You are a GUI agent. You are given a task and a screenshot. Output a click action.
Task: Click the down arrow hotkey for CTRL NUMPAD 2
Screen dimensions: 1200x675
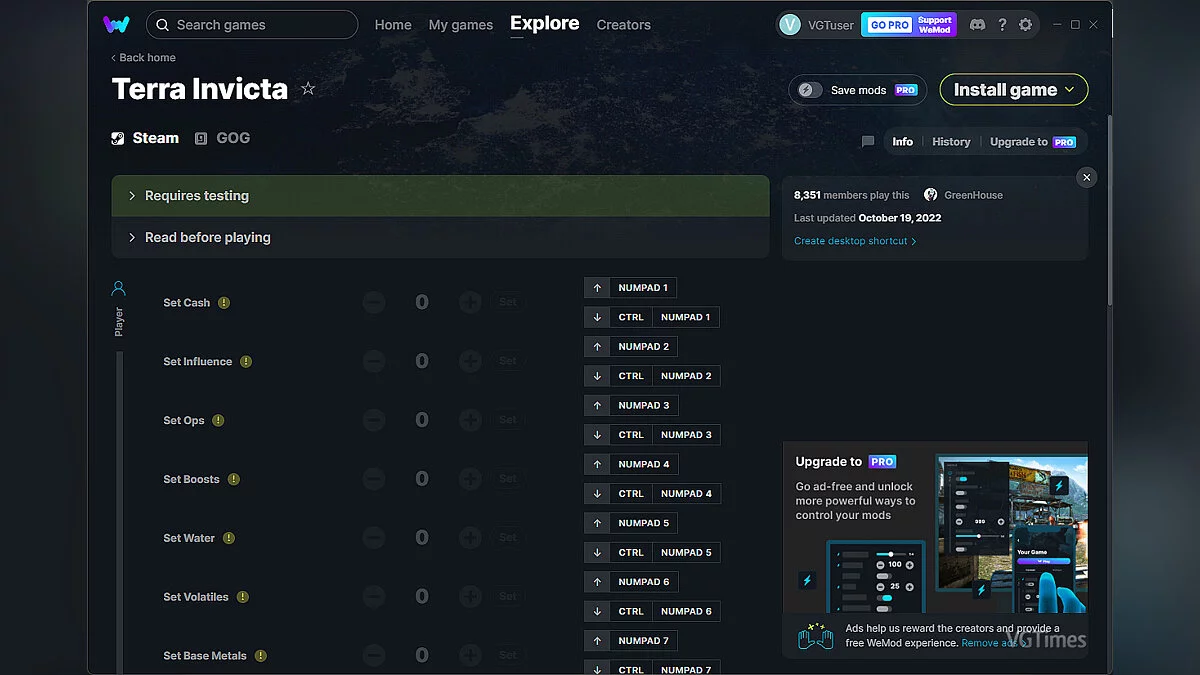pyautogui.click(x=597, y=376)
